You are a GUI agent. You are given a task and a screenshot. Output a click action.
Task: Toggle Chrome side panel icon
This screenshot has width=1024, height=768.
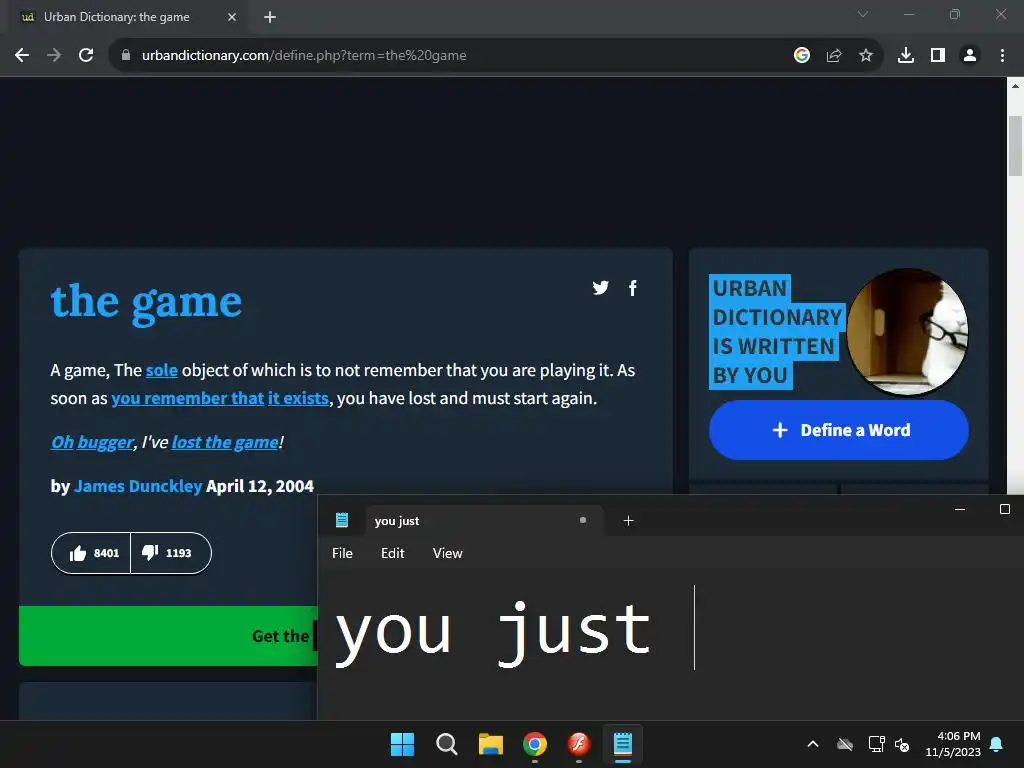[938, 56]
